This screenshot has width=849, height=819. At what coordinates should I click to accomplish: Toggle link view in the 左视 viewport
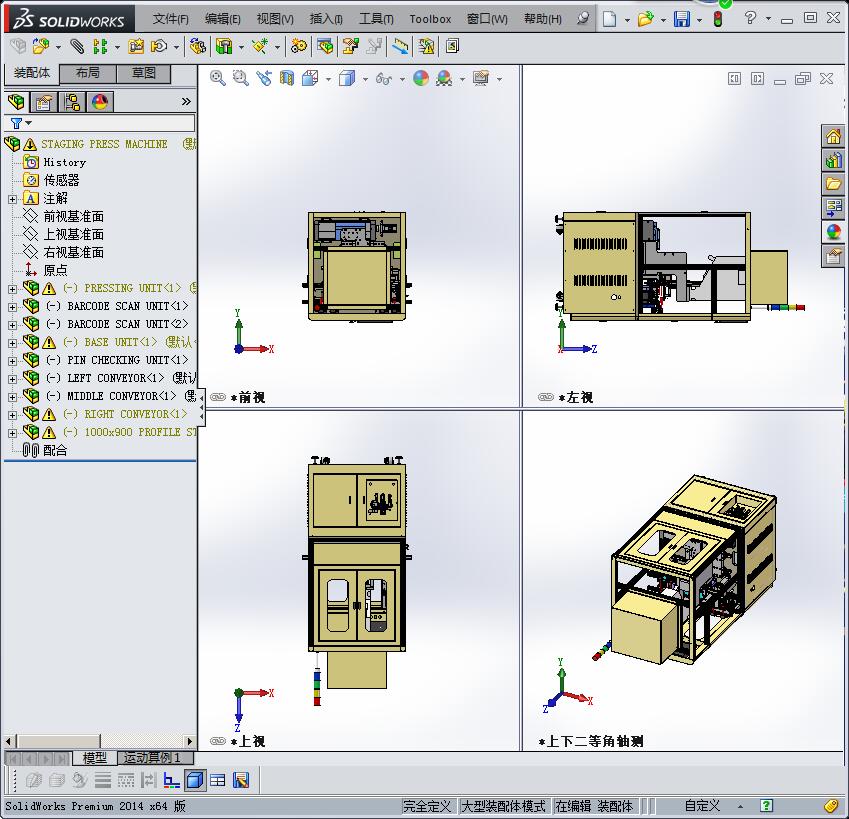[x=546, y=397]
